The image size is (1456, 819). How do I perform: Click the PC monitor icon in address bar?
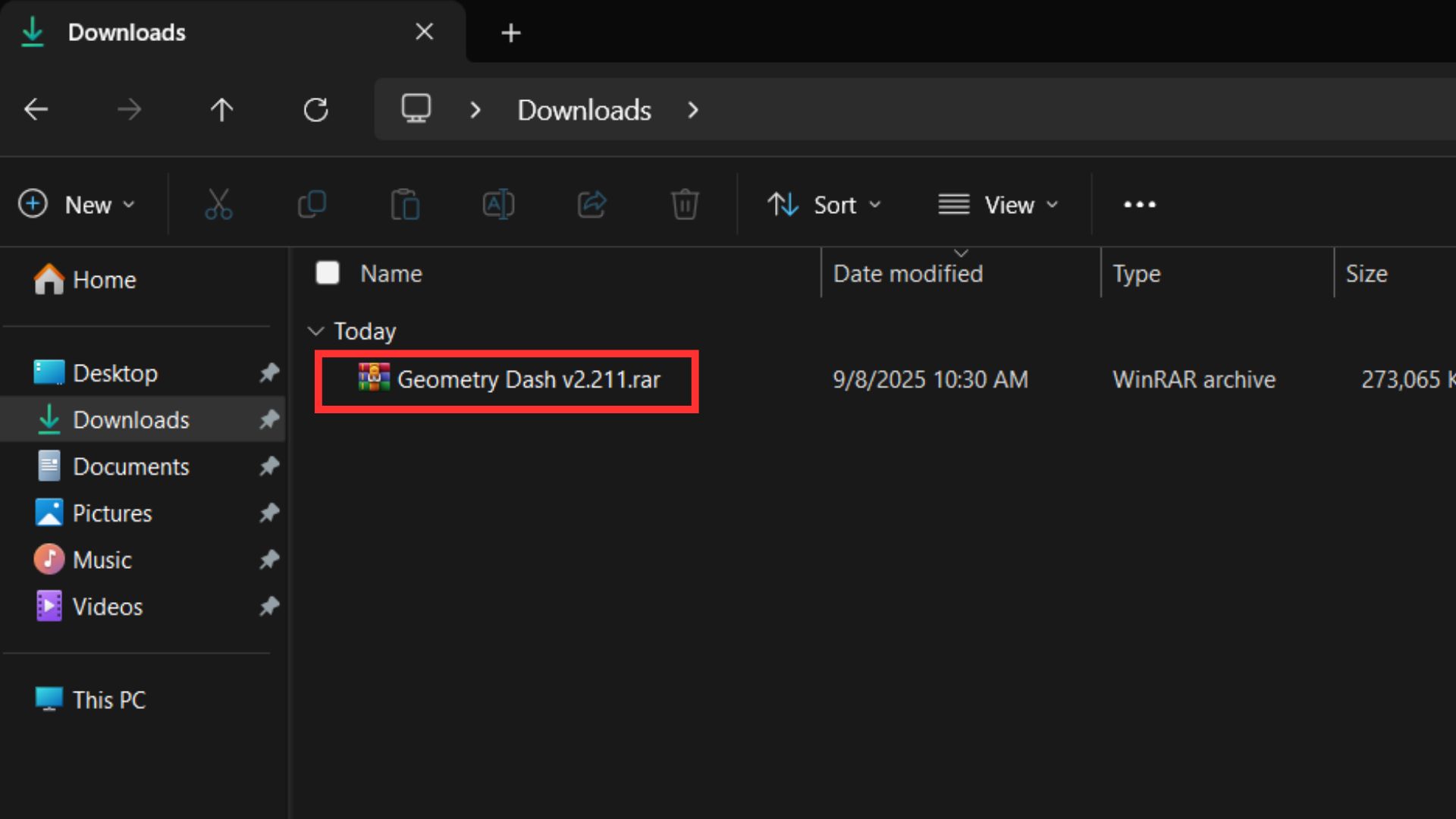[416, 108]
